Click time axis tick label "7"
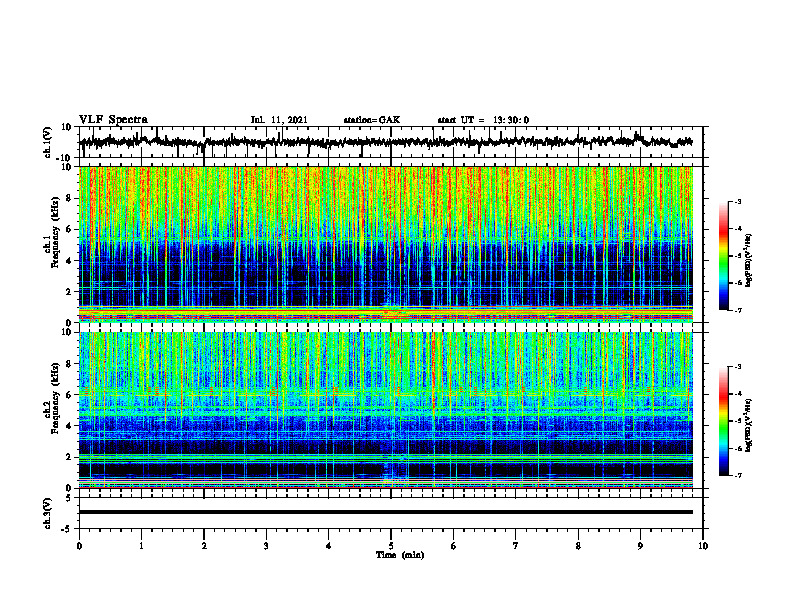Screen dimensions: 792x612 point(516,546)
